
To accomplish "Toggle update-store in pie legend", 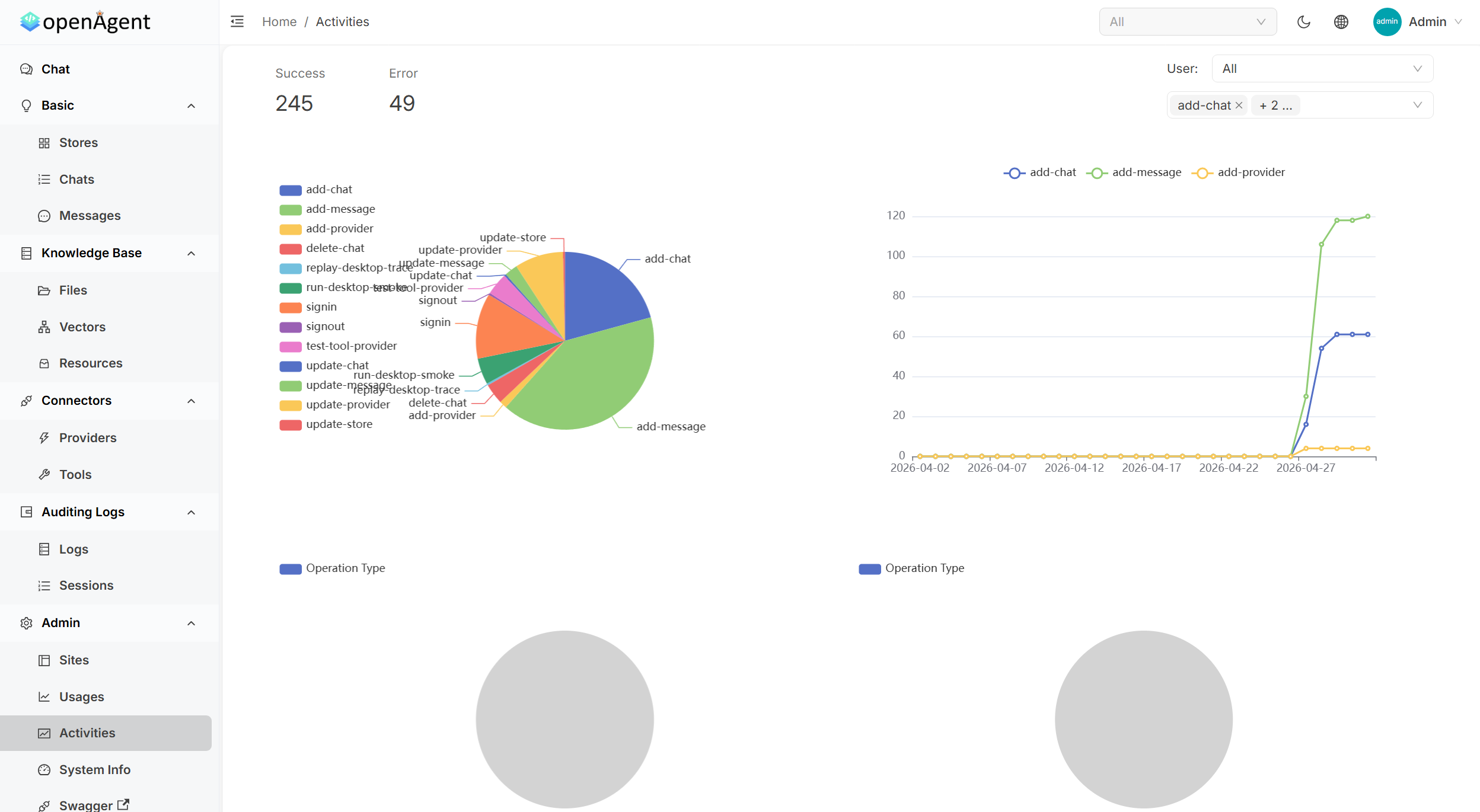I will pos(326,424).
